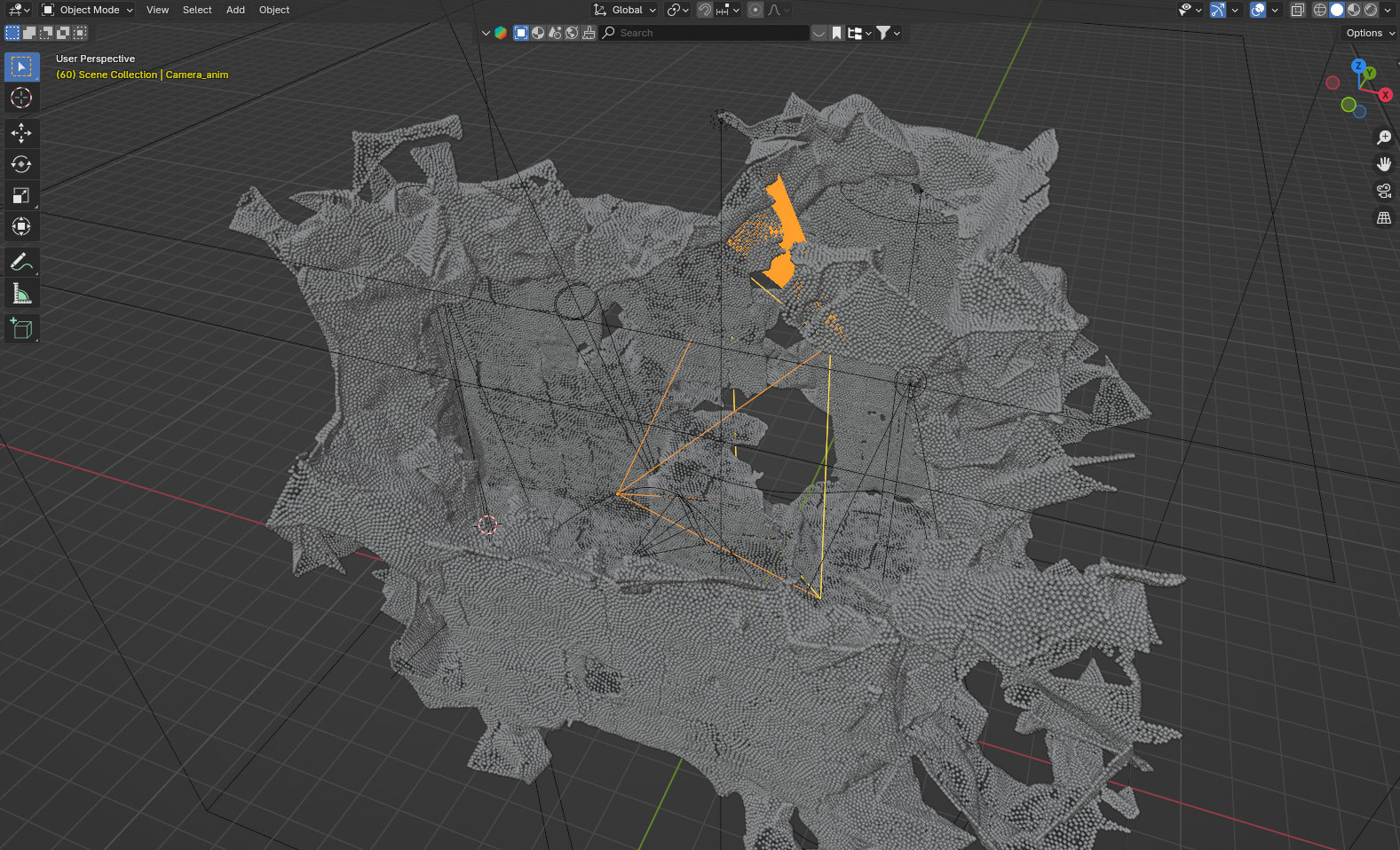Open the Add menu
This screenshot has height=850, width=1400.
[235, 10]
